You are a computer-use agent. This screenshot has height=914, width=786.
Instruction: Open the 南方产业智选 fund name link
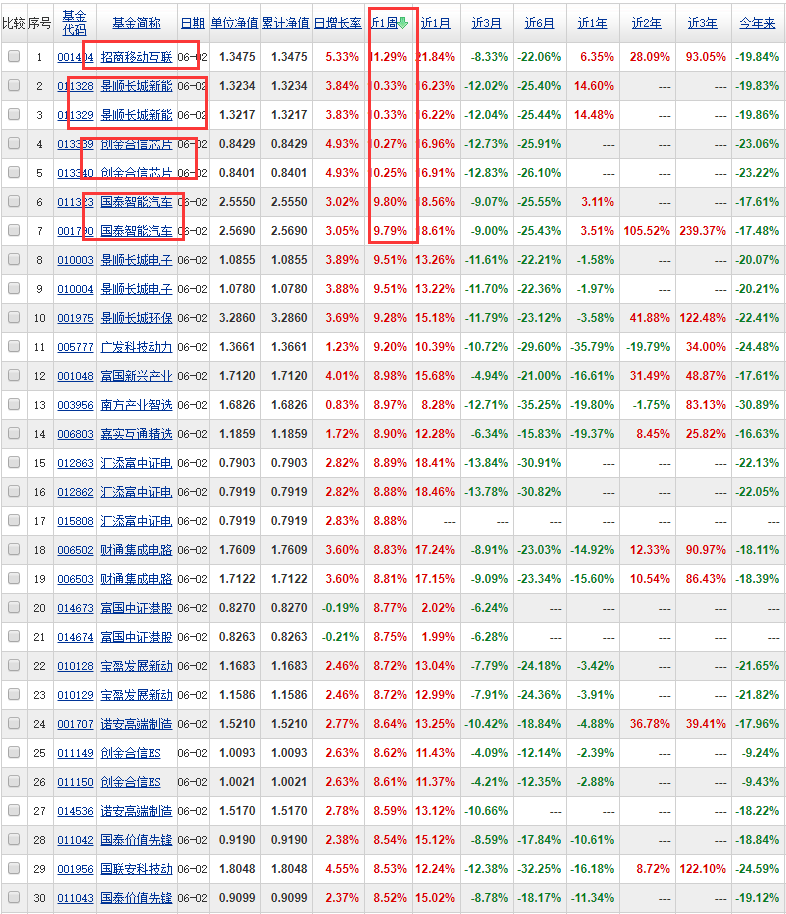[x=136, y=405]
